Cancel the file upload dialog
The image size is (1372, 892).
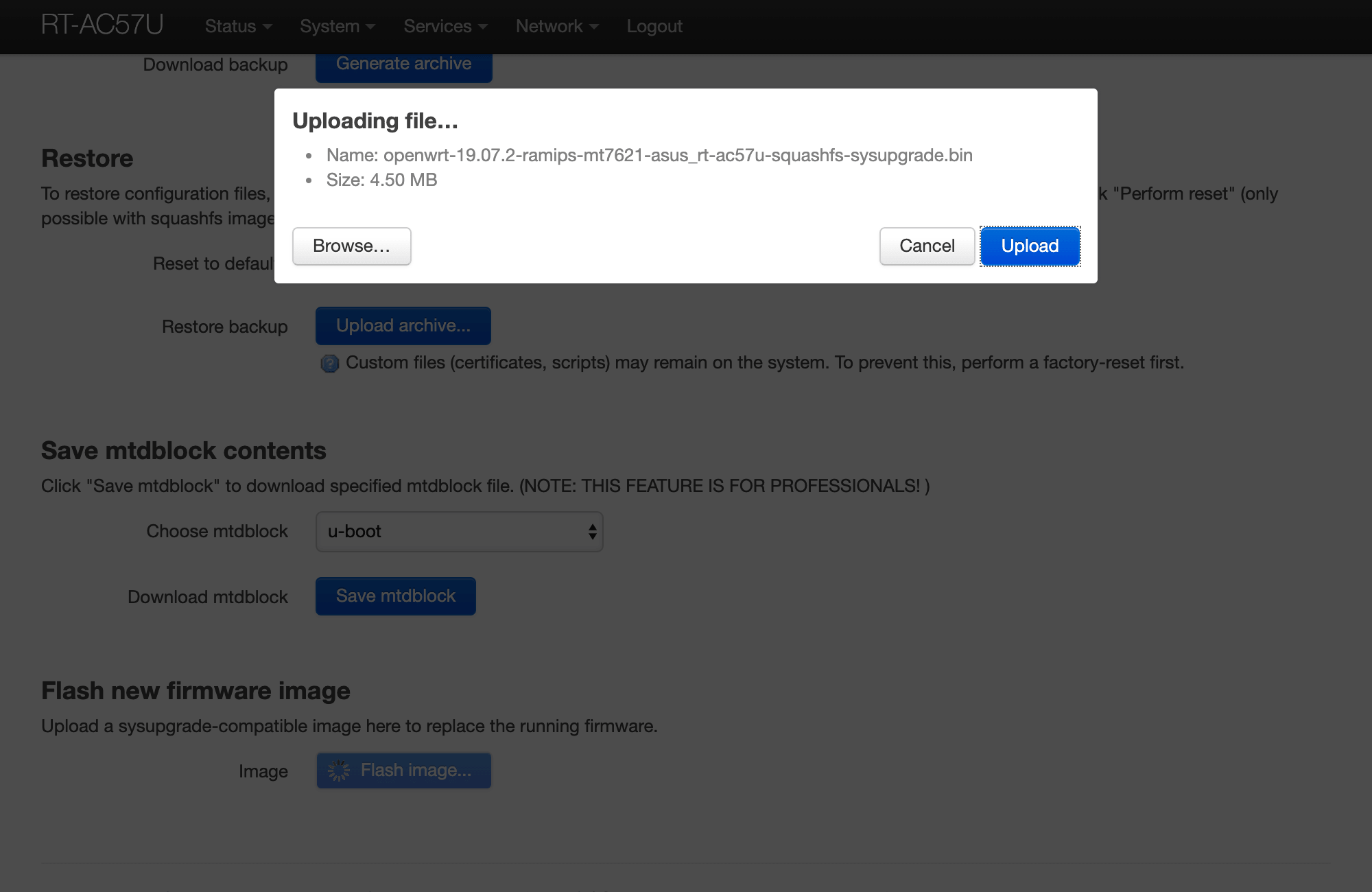pyautogui.click(x=927, y=246)
